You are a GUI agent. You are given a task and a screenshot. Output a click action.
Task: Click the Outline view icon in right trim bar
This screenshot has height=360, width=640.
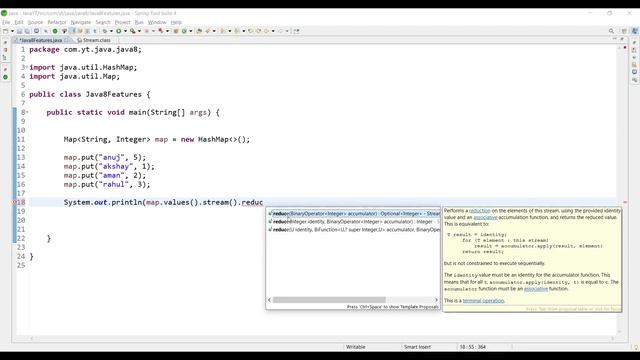click(634, 50)
